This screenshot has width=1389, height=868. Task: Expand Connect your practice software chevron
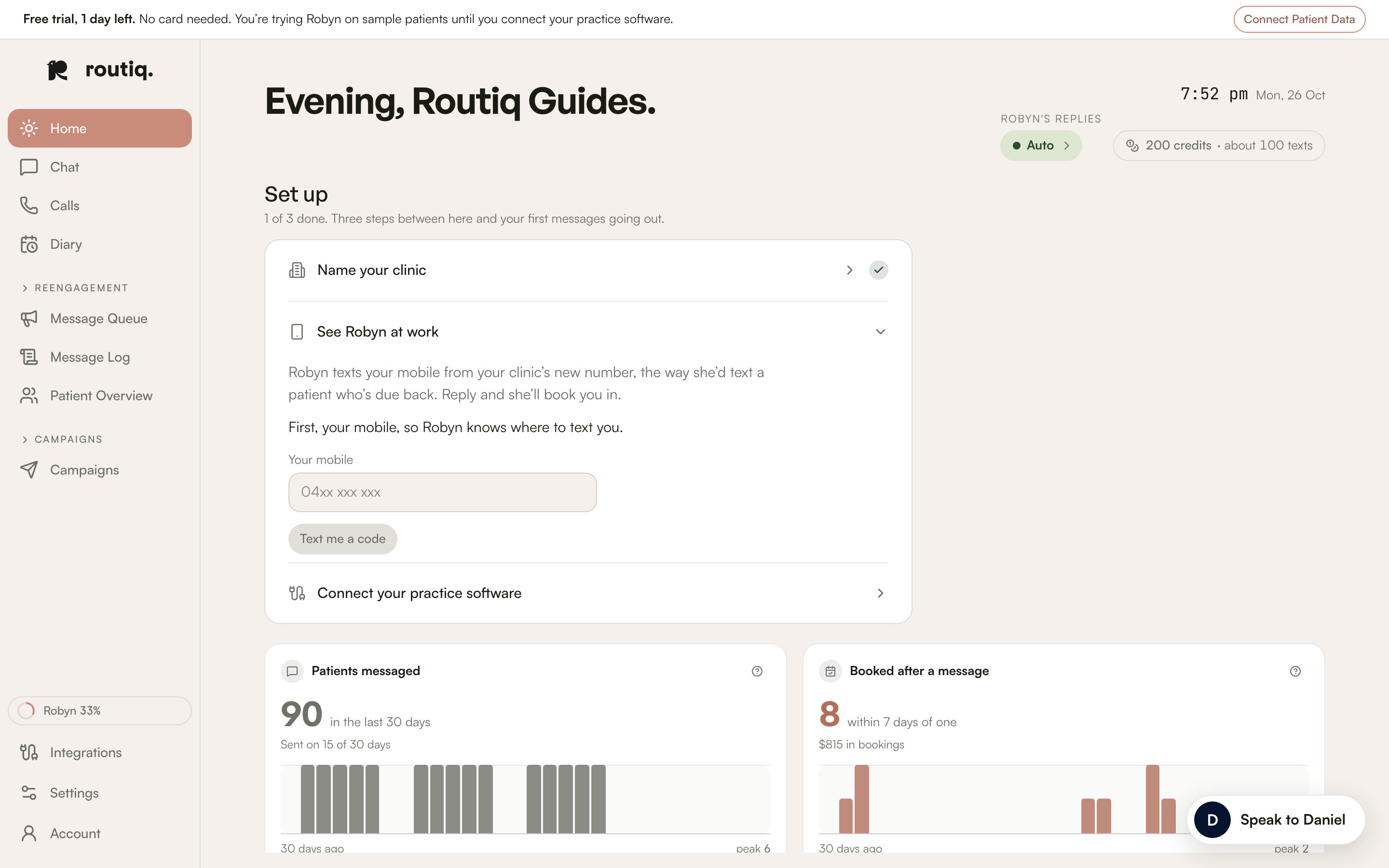(x=881, y=593)
